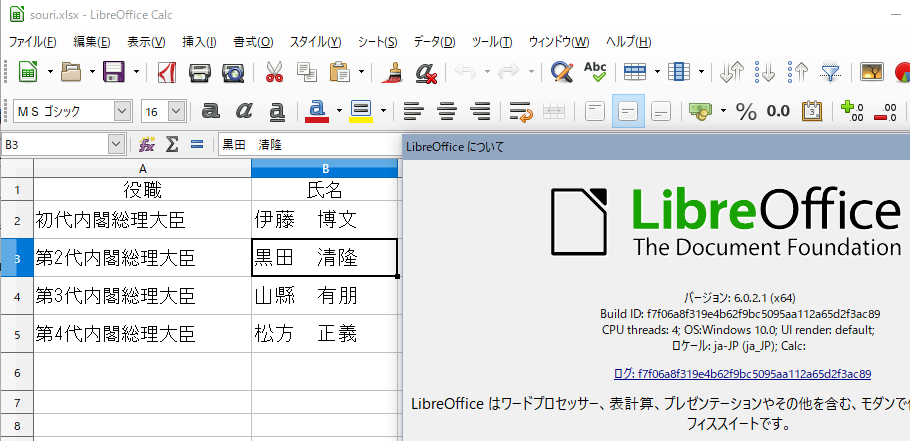This screenshot has width=910, height=441.
Task: Save the document with floppy icon
Action: (x=114, y=72)
